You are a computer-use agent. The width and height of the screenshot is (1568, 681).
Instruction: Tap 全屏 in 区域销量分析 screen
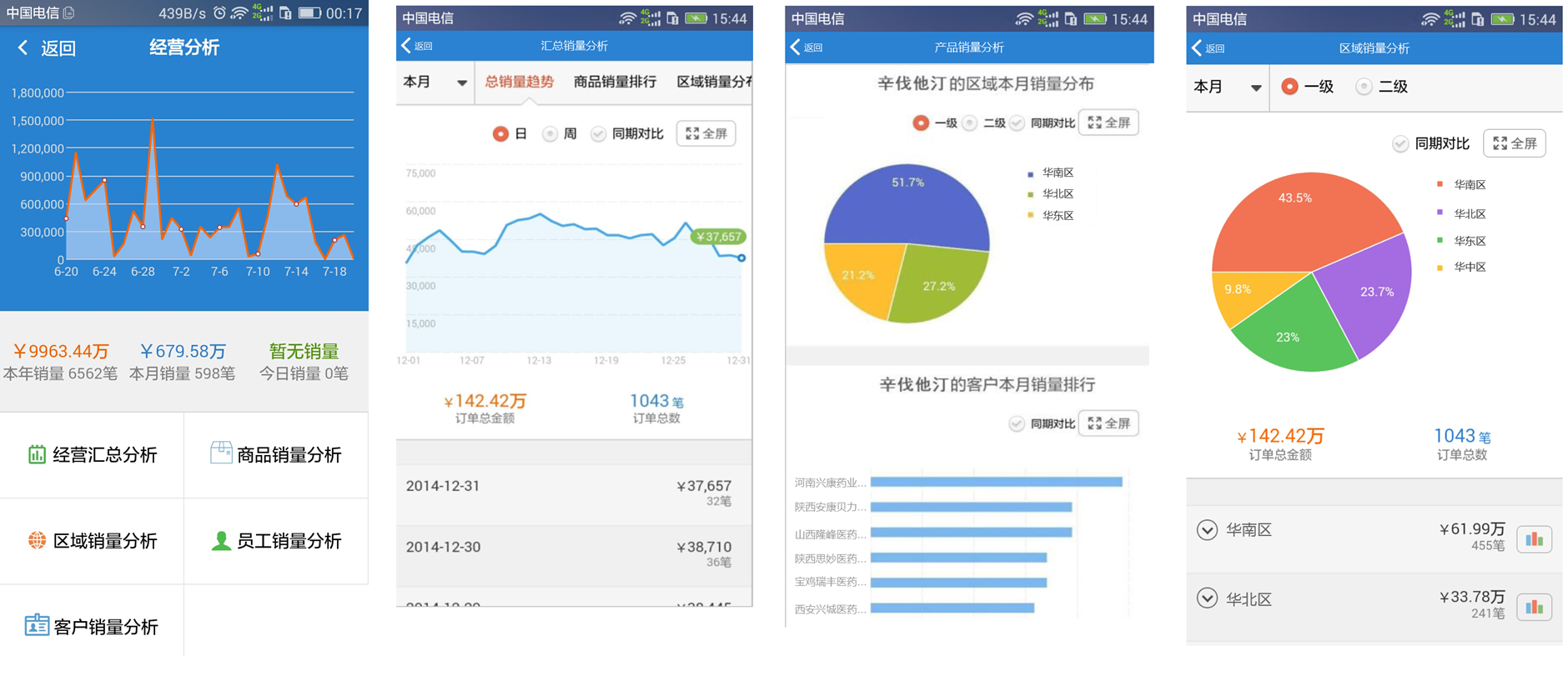pyautogui.click(x=1515, y=143)
